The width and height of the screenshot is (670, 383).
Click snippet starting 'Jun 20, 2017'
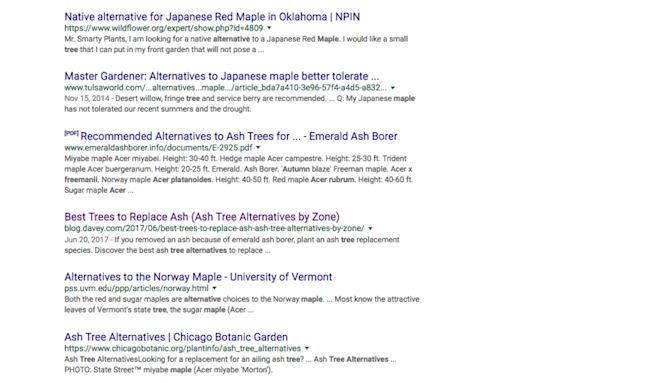coord(232,245)
